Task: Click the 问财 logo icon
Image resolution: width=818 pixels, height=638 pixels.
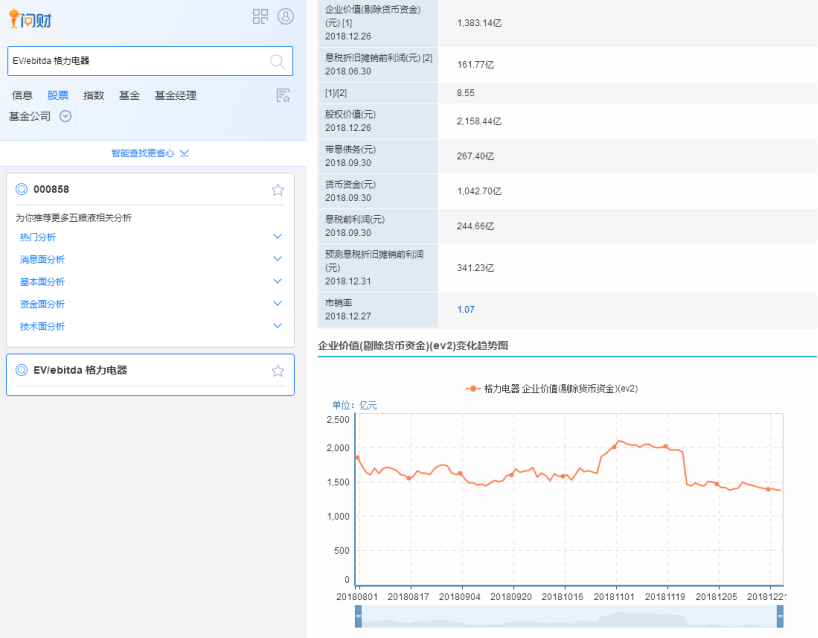Action: pyautogui.click(x=30, y=19)
